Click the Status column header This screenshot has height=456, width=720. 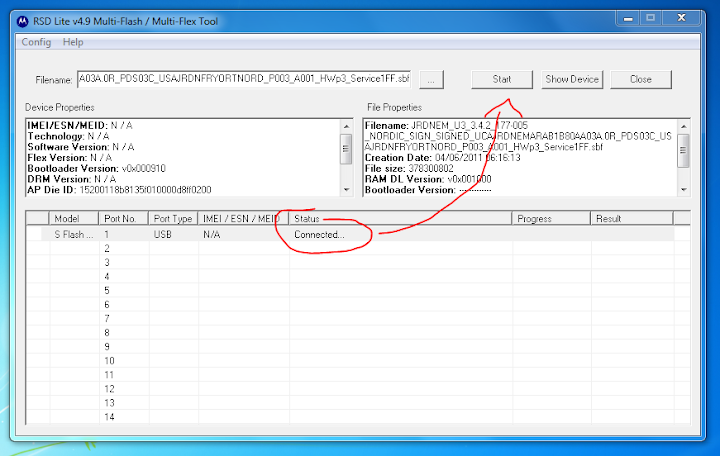[x=400, y=219]
